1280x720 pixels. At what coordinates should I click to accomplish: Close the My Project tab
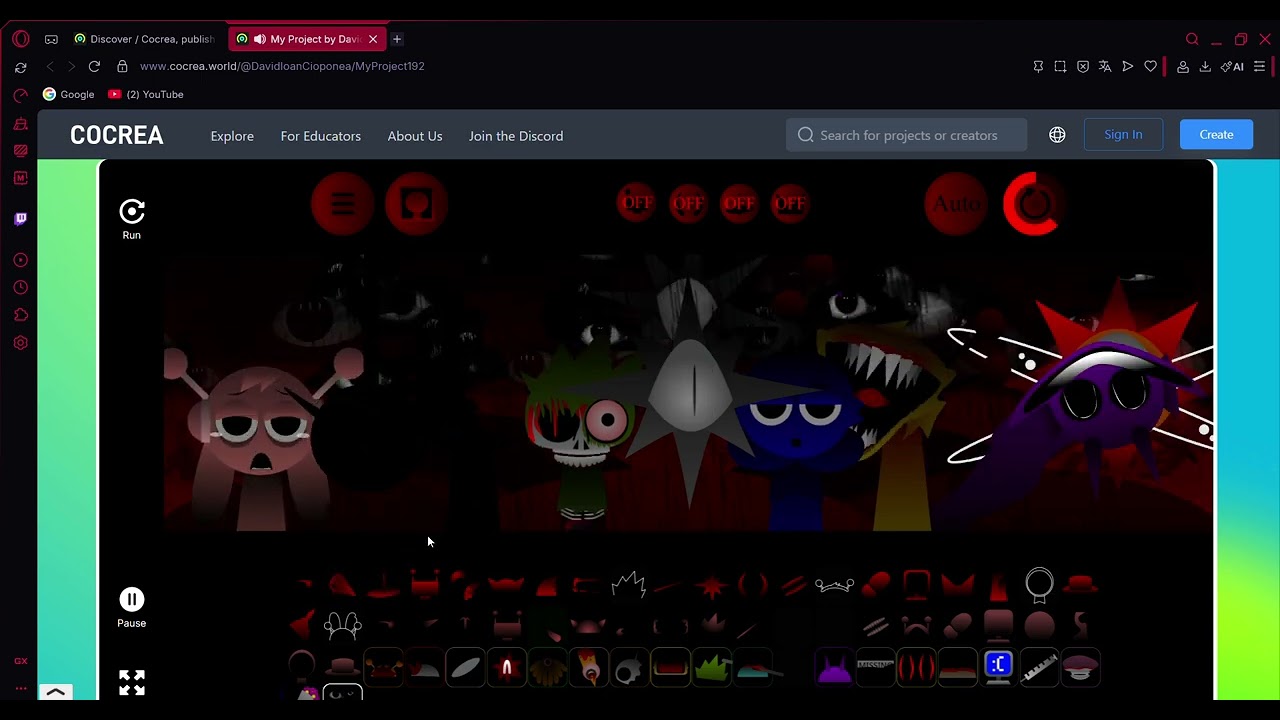coord(373,39)
